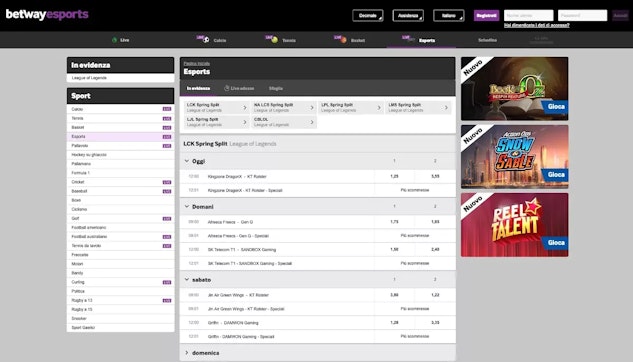633x362 pixels.
Task: Select Hockey su ghiaccio in Sport list
Action: click(120, 155)
